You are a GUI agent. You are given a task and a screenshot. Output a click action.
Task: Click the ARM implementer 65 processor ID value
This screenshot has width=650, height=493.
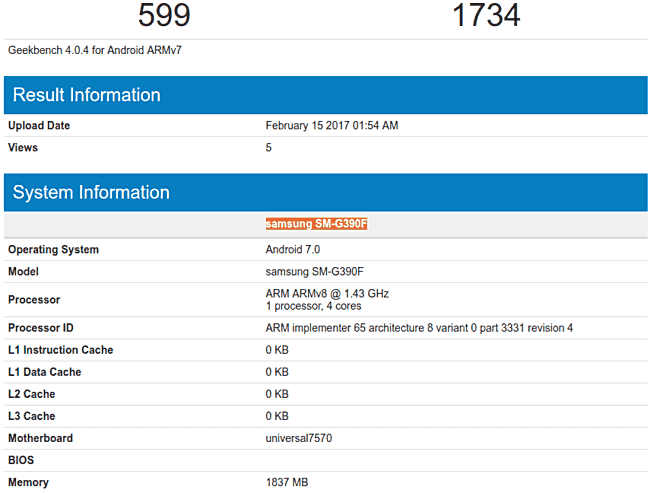pyautogui.click(x=419, y=328)
